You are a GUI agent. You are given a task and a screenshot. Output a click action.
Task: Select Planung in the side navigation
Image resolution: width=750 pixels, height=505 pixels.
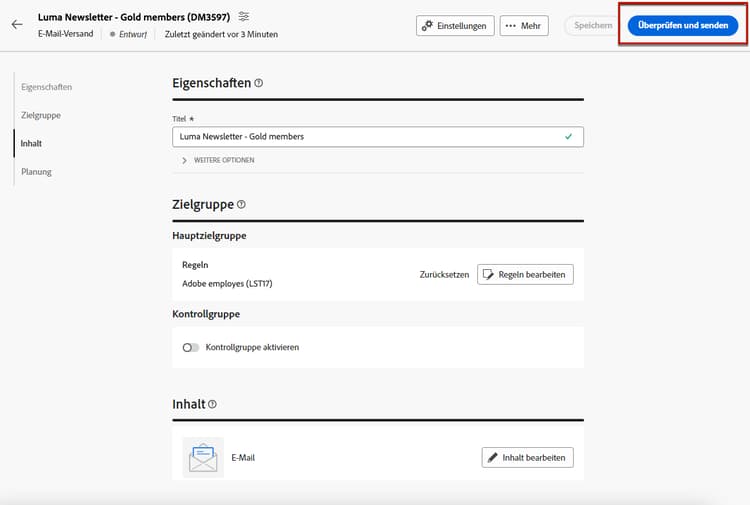tap(36, 172)
